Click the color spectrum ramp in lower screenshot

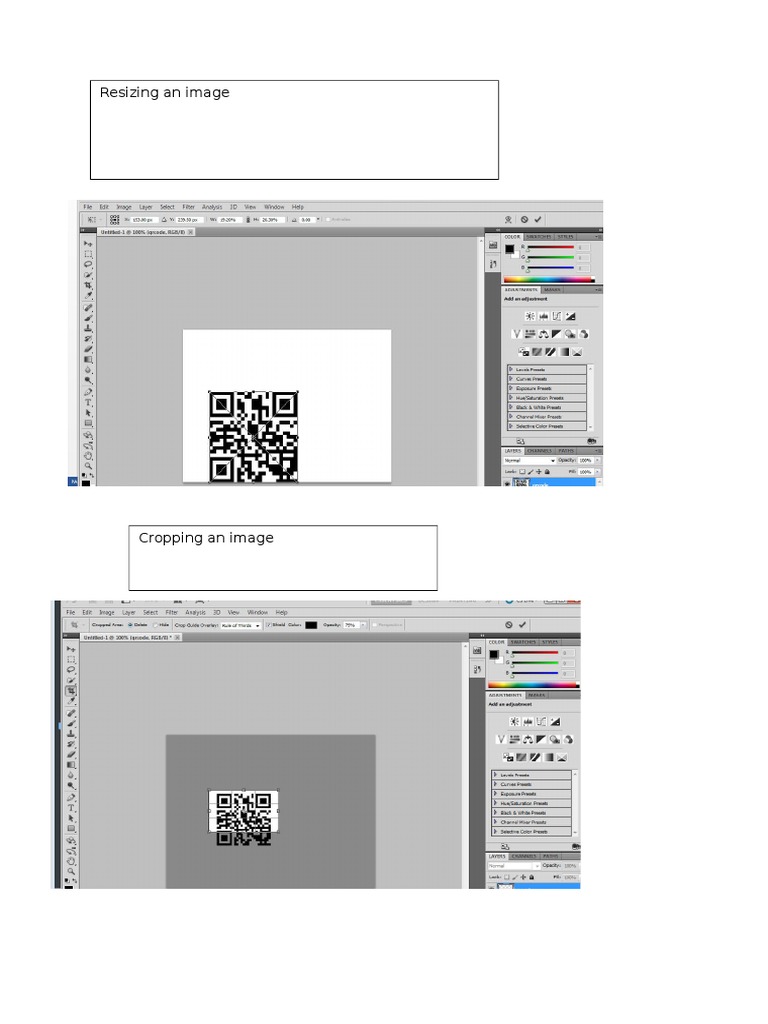point(534,684)
